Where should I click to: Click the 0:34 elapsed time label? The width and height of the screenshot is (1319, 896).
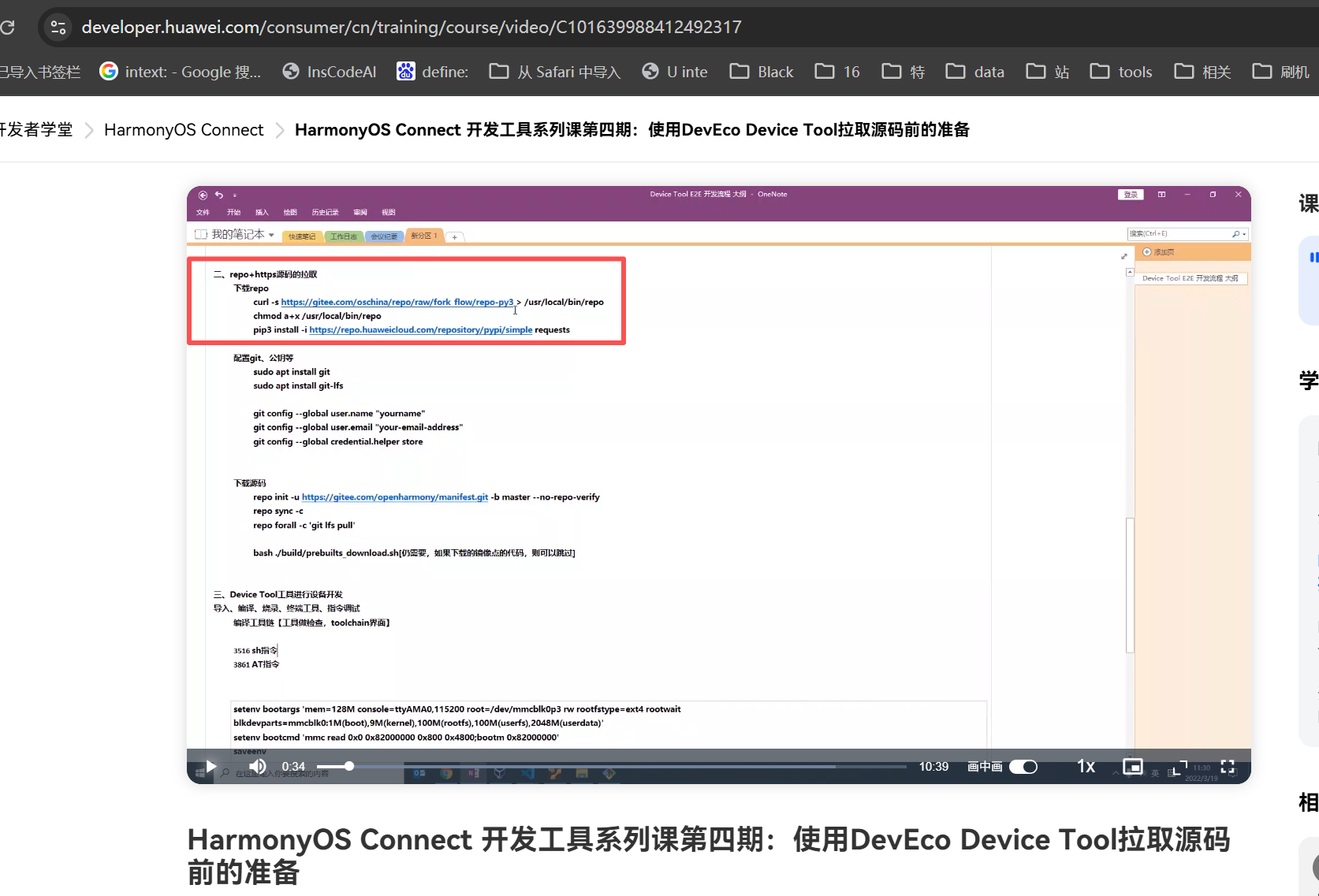[293, 767]
